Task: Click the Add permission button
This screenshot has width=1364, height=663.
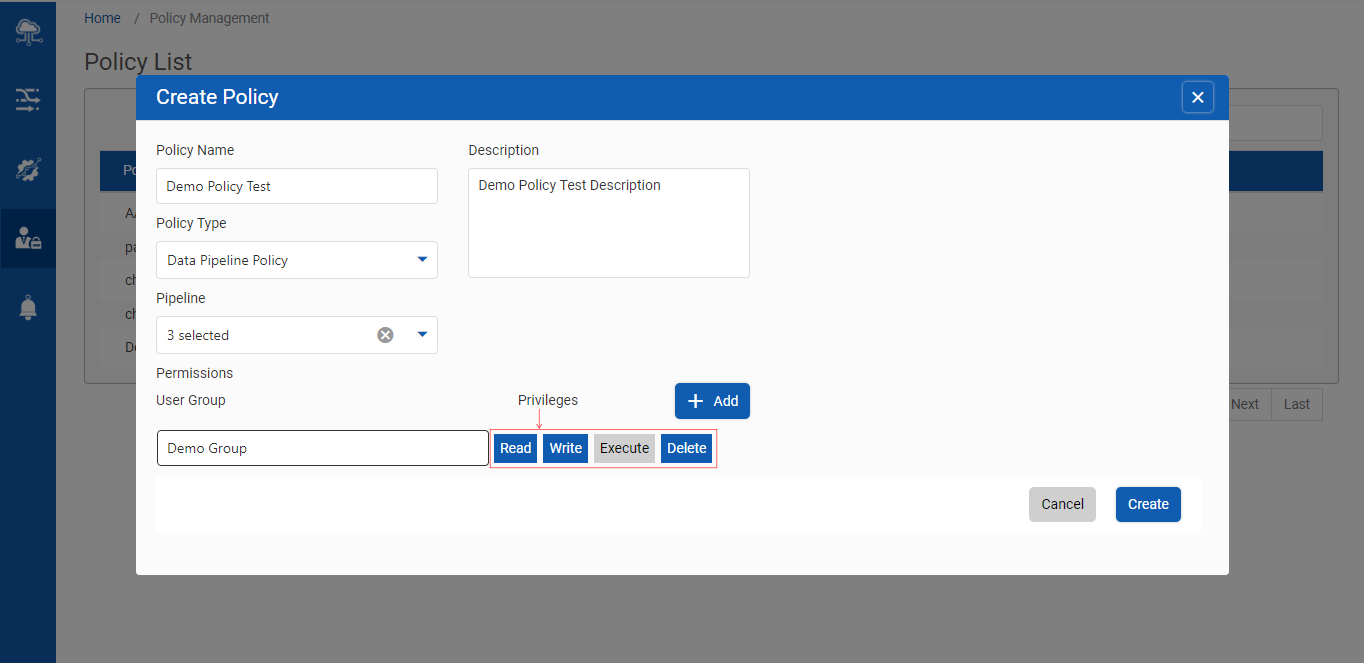Action: click(712, 401)
